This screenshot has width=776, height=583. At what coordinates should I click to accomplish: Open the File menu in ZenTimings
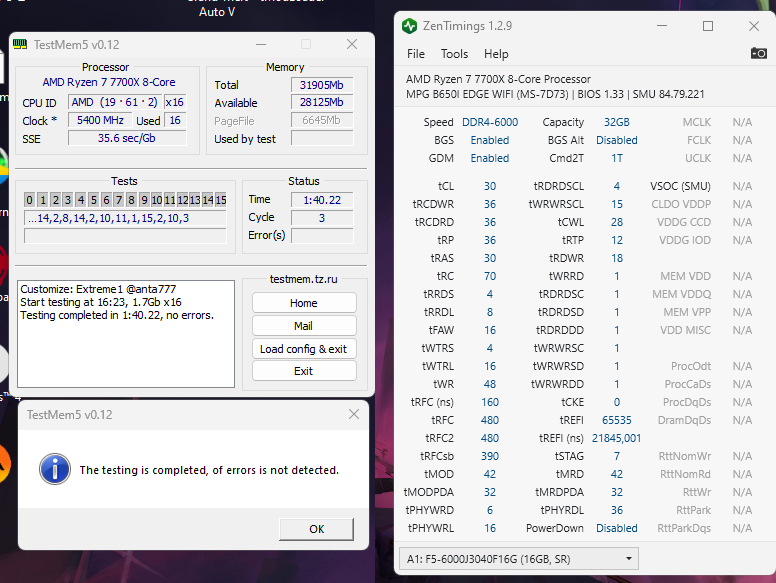(416, 53)
